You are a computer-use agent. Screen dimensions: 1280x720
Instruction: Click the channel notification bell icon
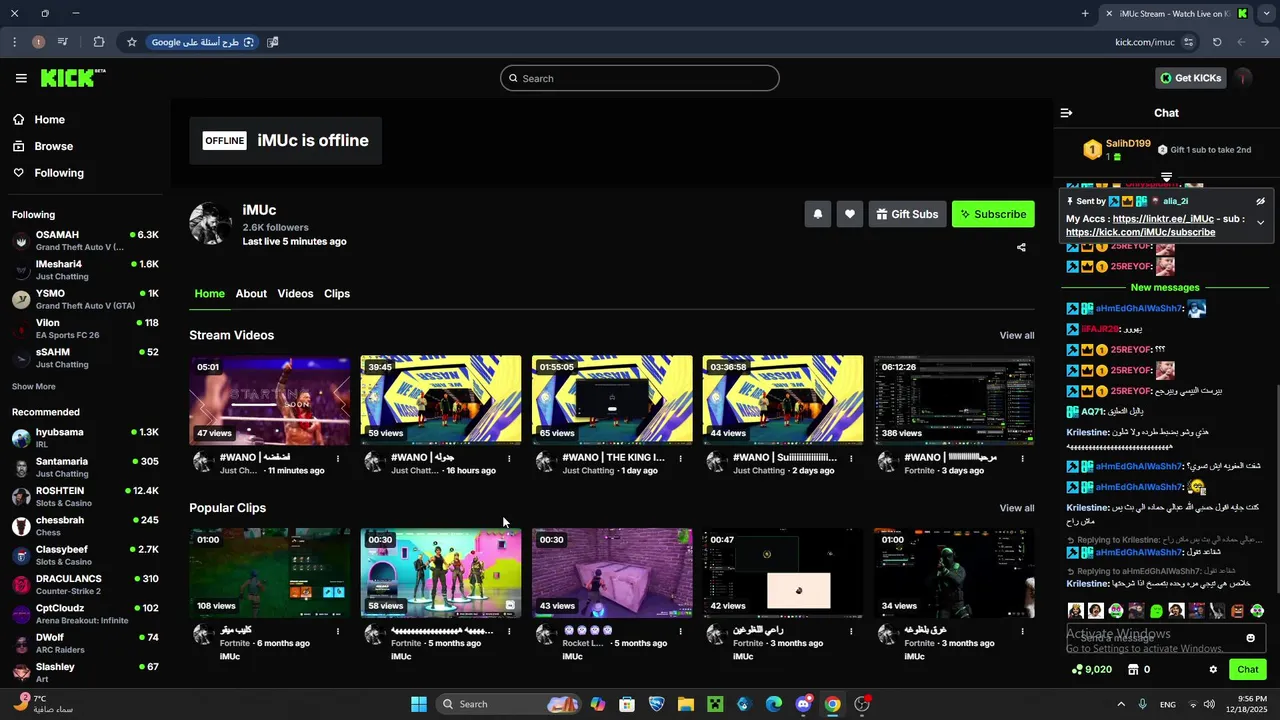817,214
